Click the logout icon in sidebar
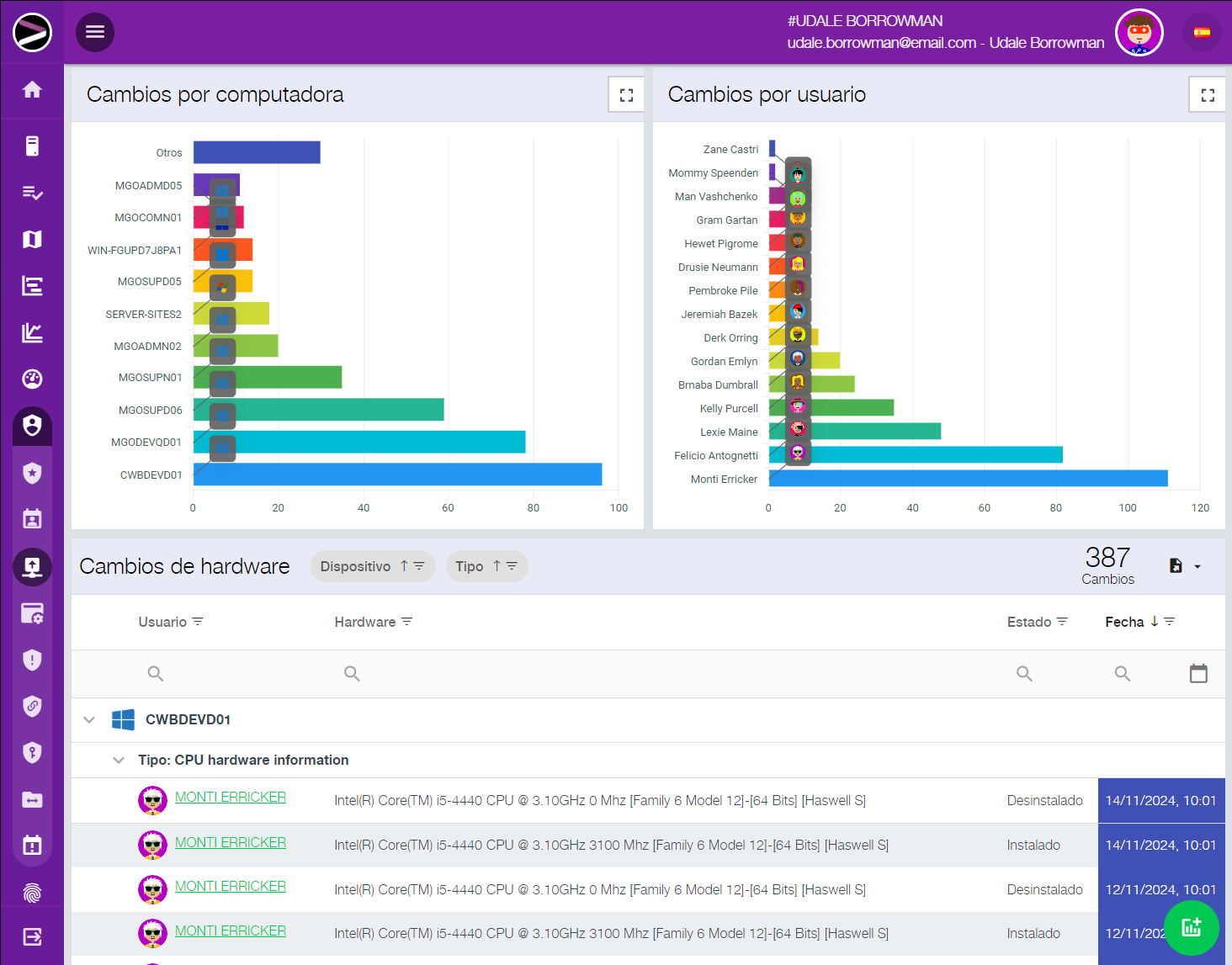 pos(32,936)
